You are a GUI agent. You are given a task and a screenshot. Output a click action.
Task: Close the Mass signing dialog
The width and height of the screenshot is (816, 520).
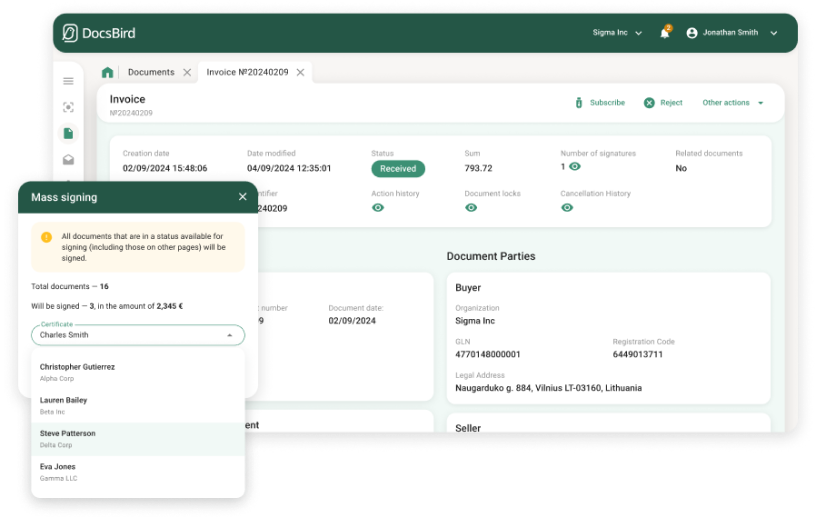click(242, 197)
